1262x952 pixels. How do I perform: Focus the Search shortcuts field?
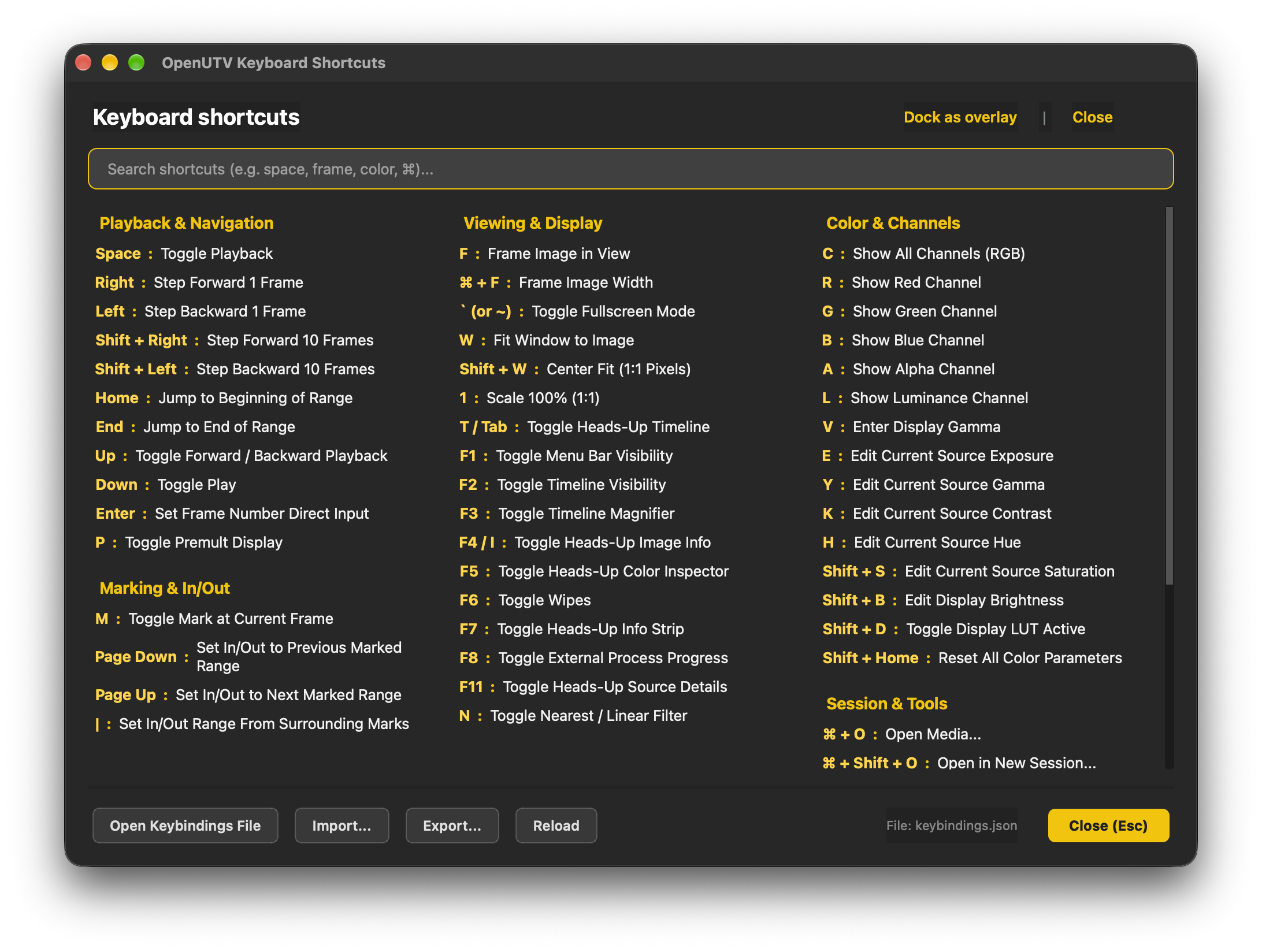point(630,169)
